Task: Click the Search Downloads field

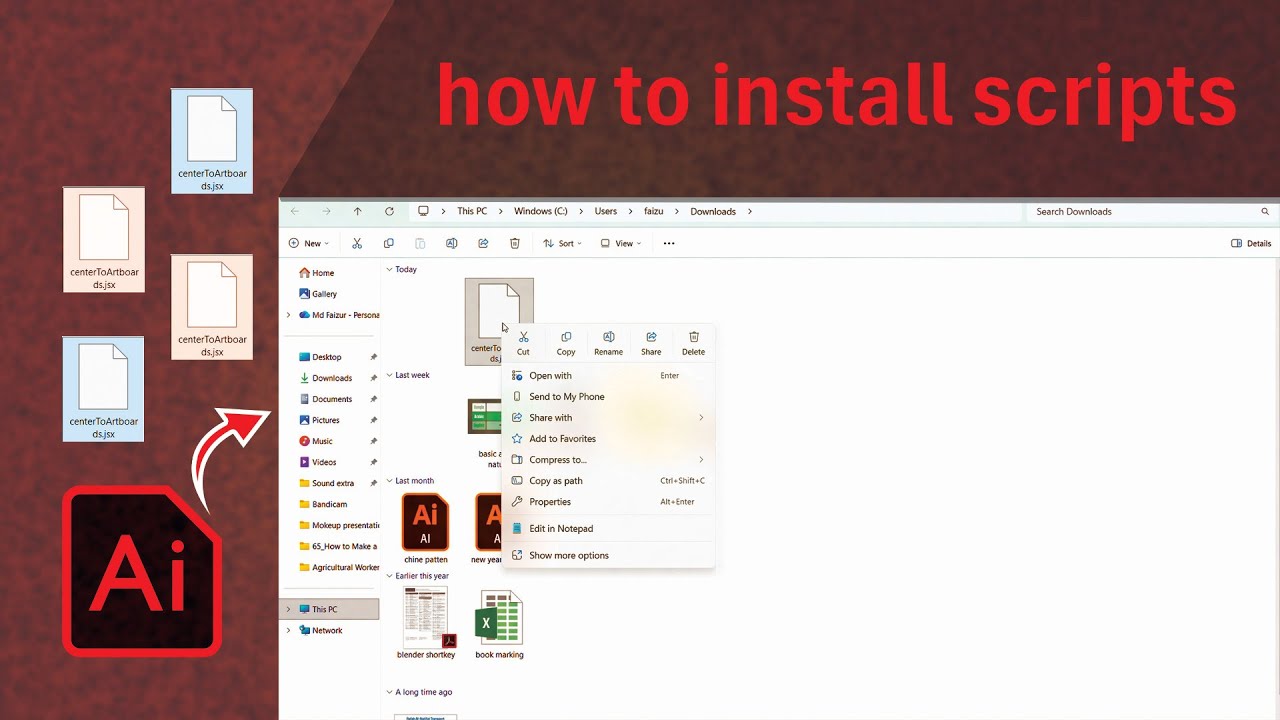Action: pos(1150,211)
